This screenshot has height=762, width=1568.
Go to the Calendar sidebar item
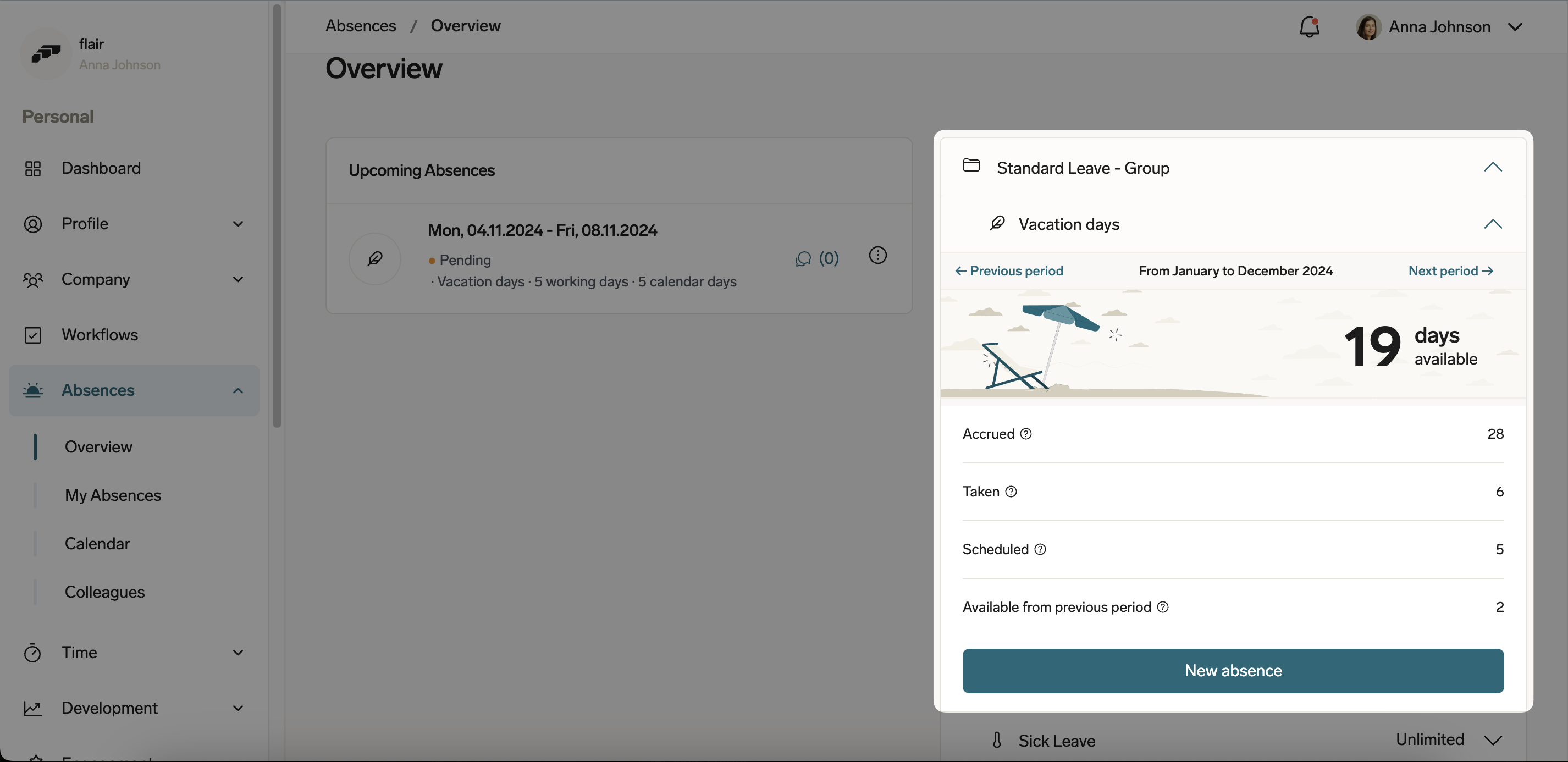97,544
